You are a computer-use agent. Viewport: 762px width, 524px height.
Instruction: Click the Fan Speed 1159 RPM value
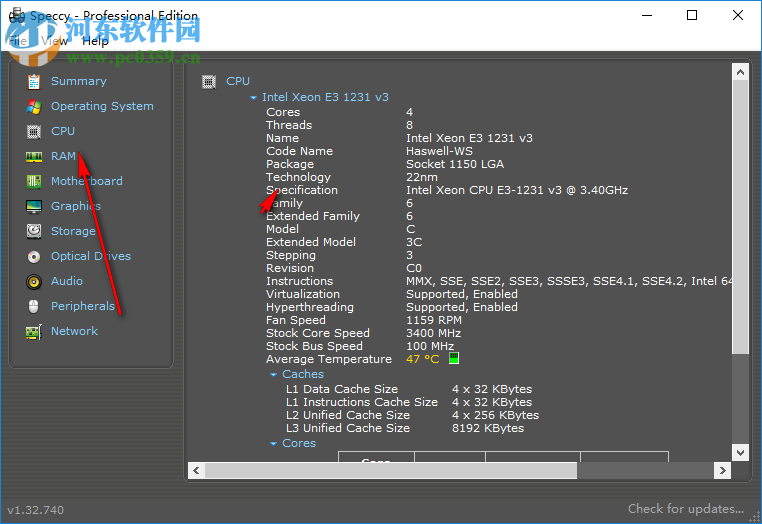pyautogui.click(x=434, y=320)
